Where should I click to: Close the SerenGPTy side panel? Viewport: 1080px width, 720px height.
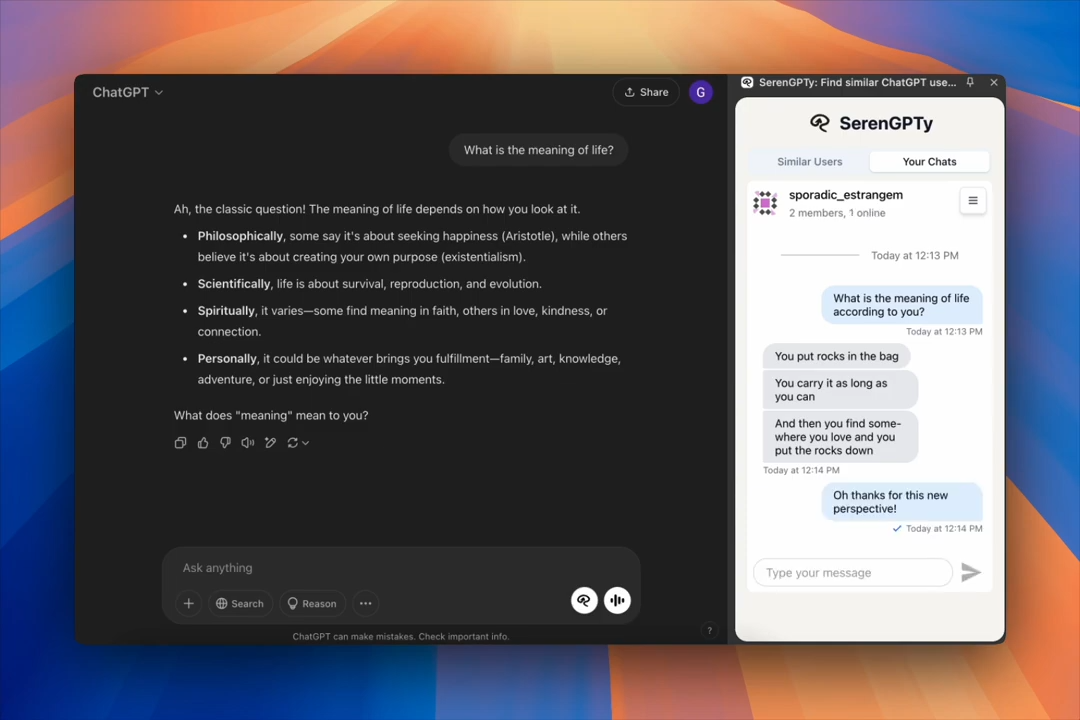click(x=993, y=82)
